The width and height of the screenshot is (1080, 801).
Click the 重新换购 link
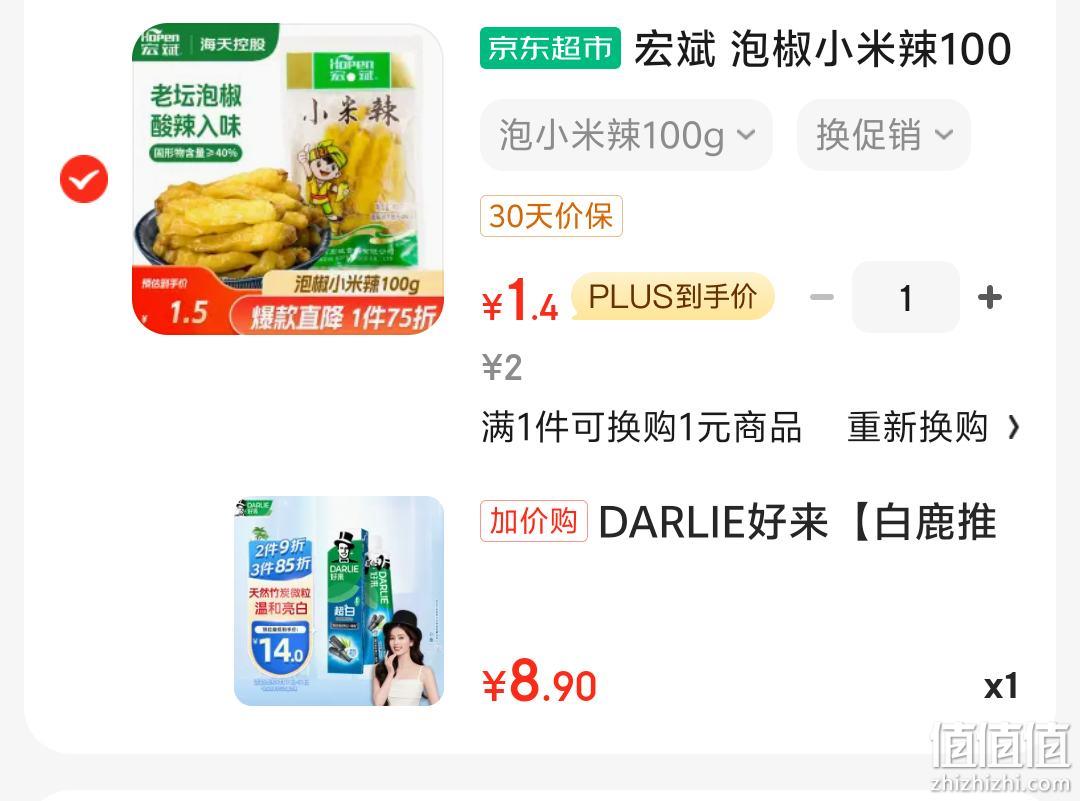point(917,427)
